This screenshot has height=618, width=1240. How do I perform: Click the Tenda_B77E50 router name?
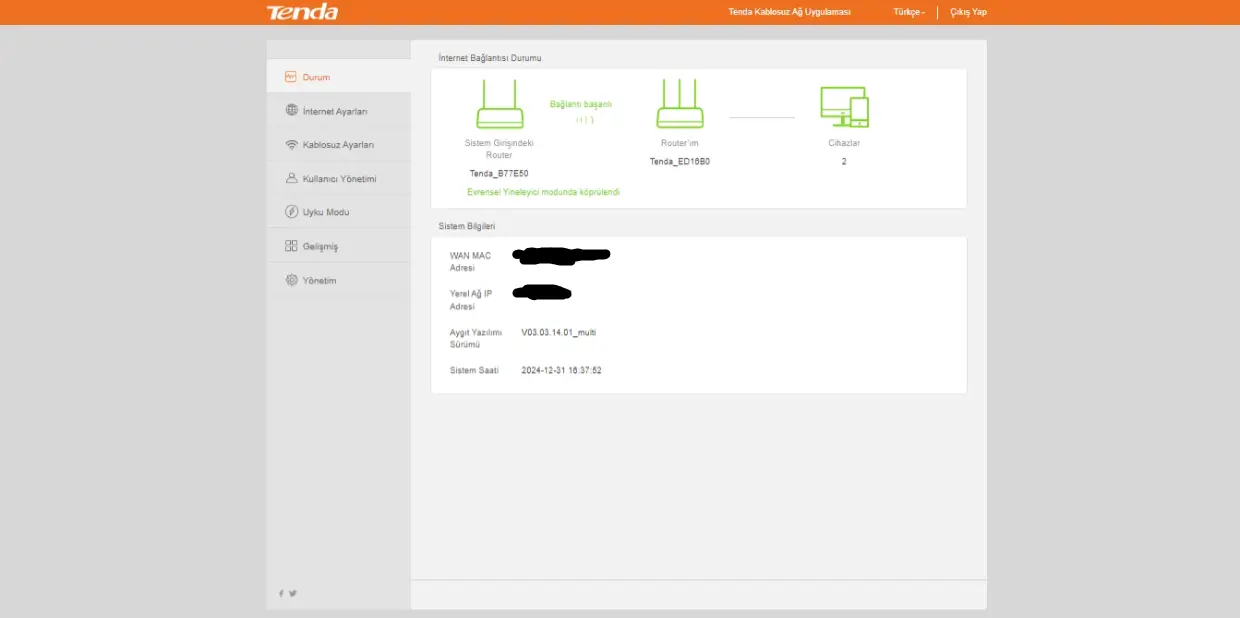(x=499, y=173)
